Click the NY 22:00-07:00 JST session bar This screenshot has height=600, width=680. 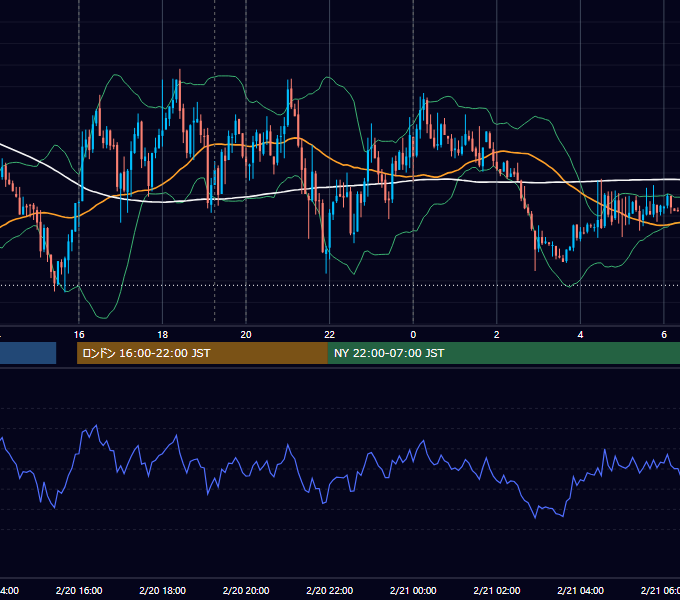tap(503, 353)
